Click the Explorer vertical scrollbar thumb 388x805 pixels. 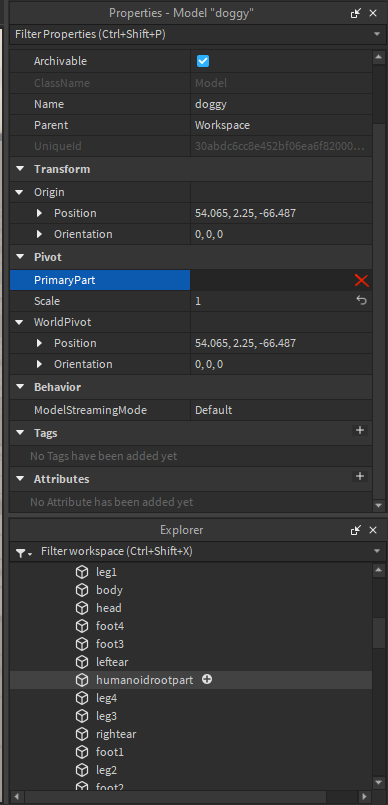click(379, 632)
